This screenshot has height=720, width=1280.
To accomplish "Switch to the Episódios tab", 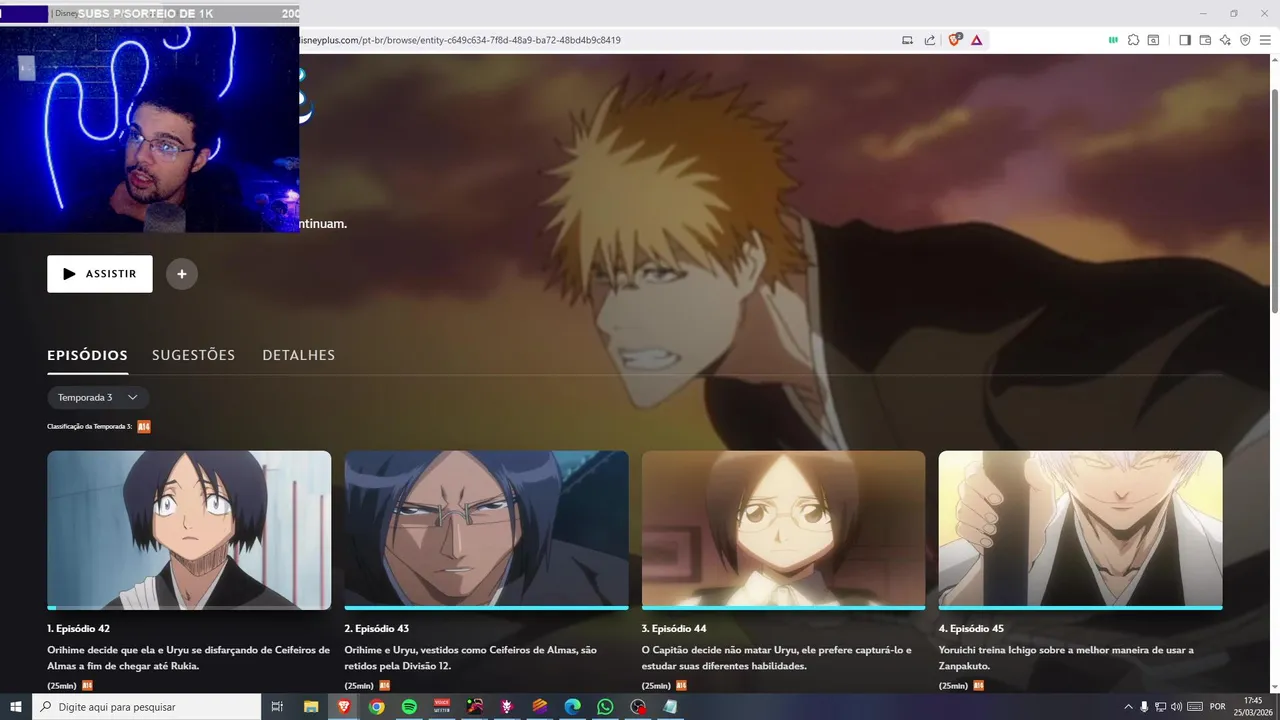I will tap(87, 355).
